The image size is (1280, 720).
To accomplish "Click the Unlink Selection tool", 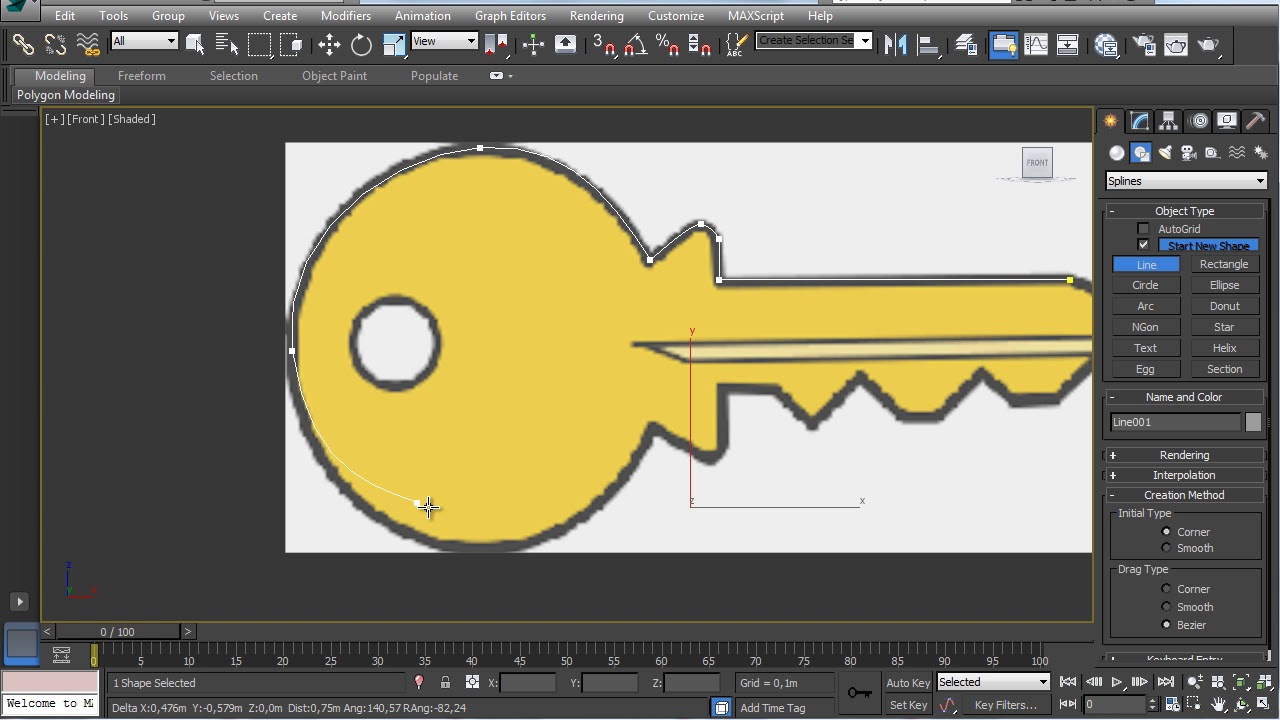I will tap(55, 44).
